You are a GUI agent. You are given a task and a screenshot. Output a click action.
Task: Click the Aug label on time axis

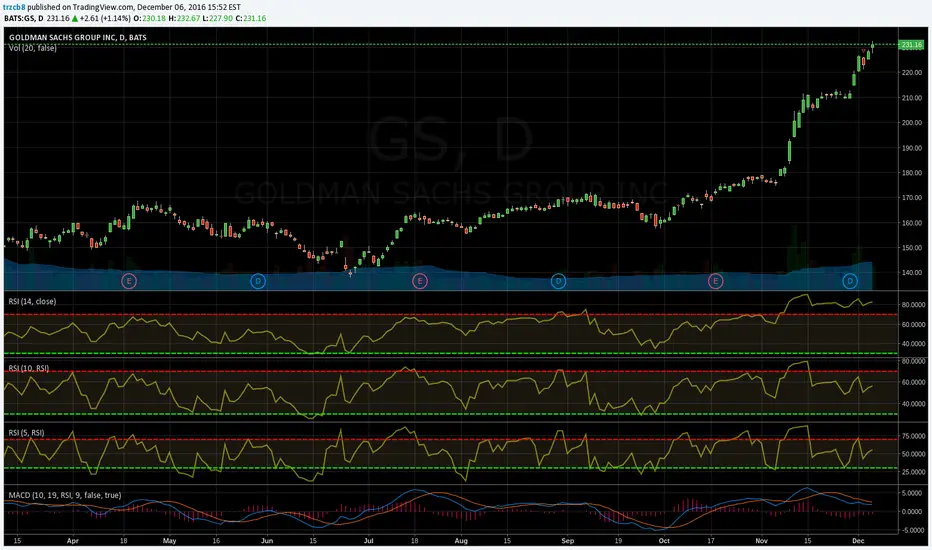tap(461, 541)
